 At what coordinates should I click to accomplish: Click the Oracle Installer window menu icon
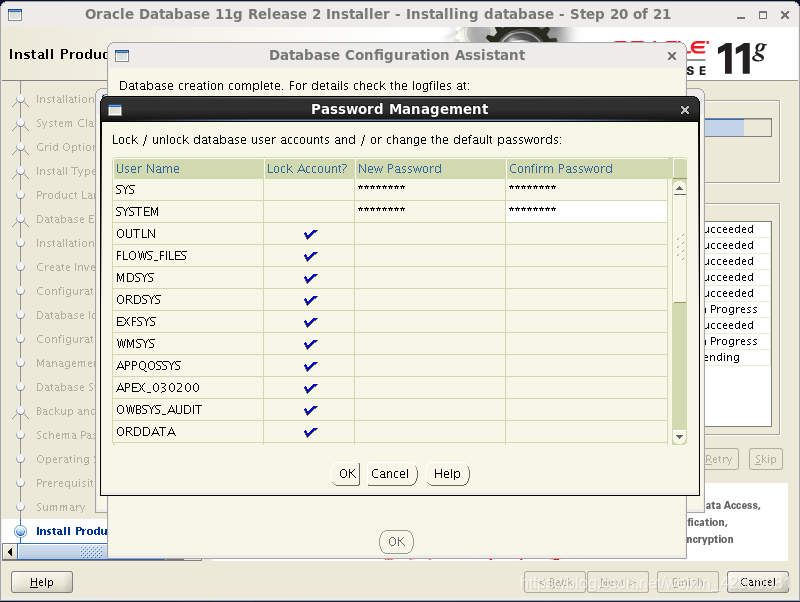click(x=15, y=14)
